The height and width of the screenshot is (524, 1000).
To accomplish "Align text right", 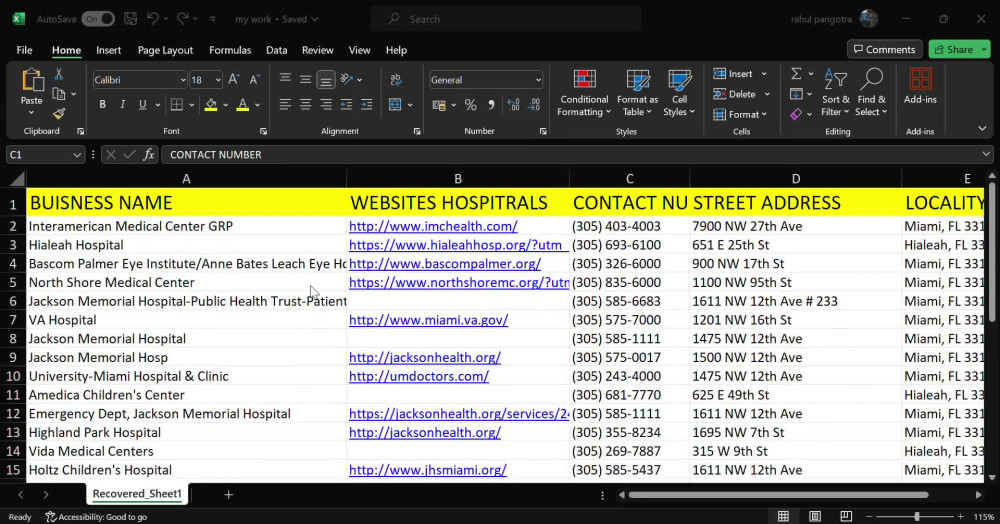I will [326, 105].
